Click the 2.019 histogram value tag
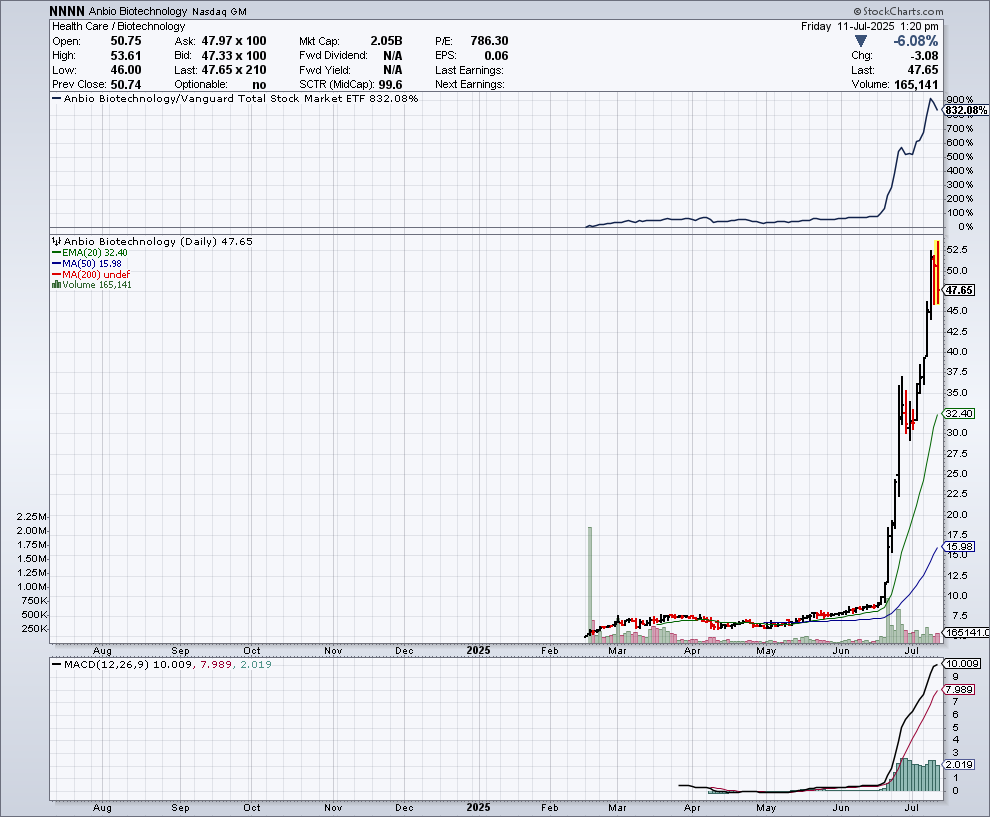990x817 pixels. point(959,765)
